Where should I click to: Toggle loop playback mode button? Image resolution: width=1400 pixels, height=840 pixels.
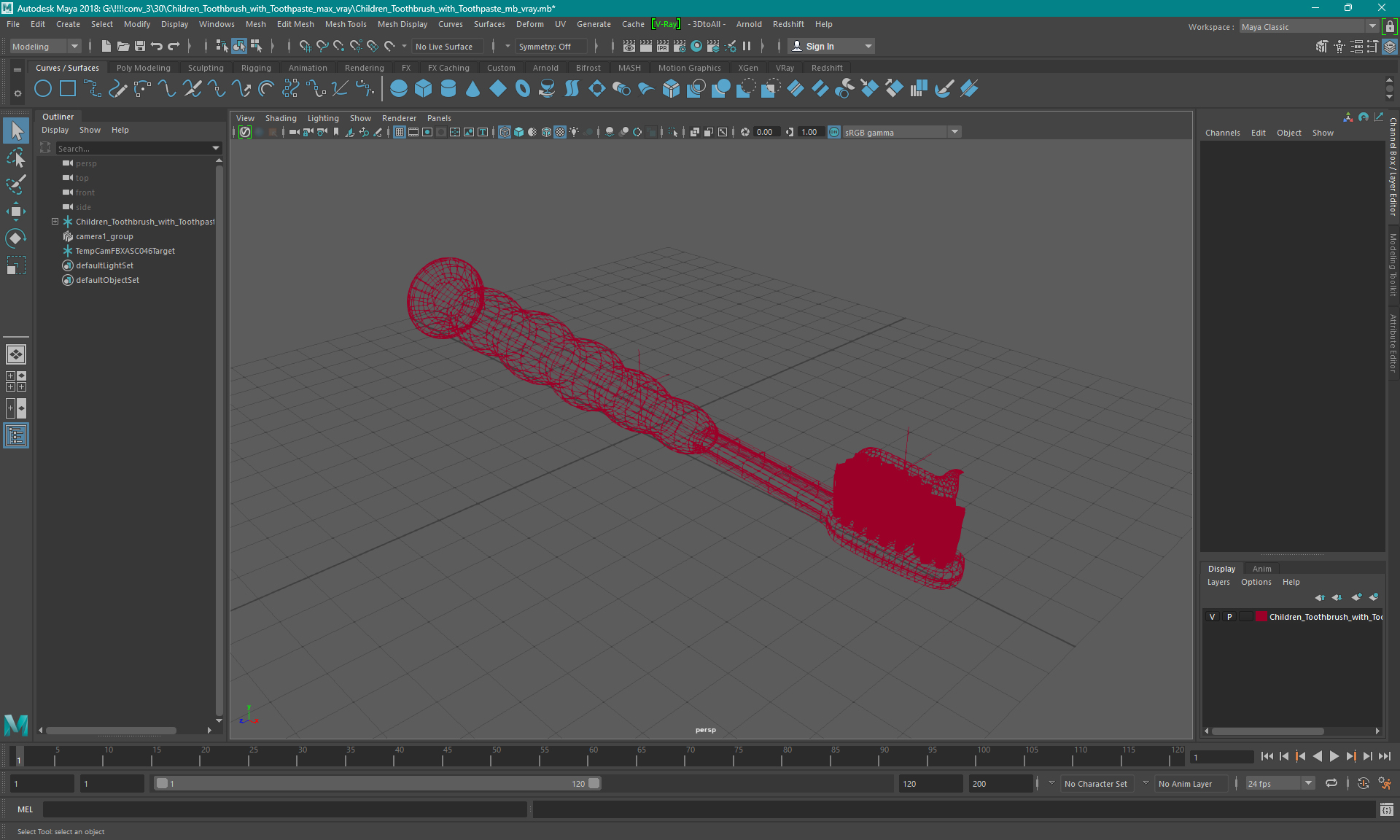tap(1331, 784)
